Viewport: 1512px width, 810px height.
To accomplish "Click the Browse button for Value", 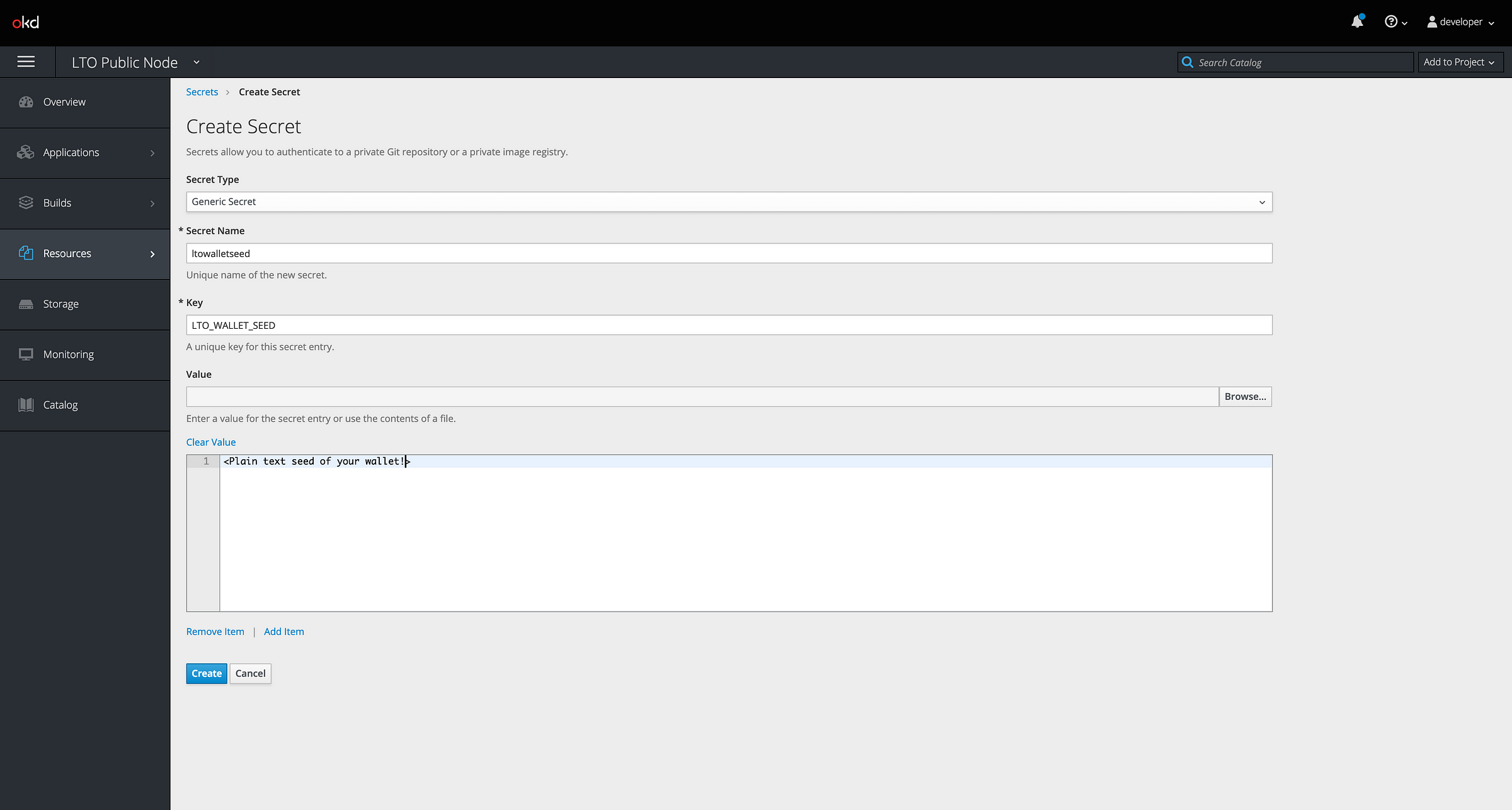I will [x=1245, y=396].
